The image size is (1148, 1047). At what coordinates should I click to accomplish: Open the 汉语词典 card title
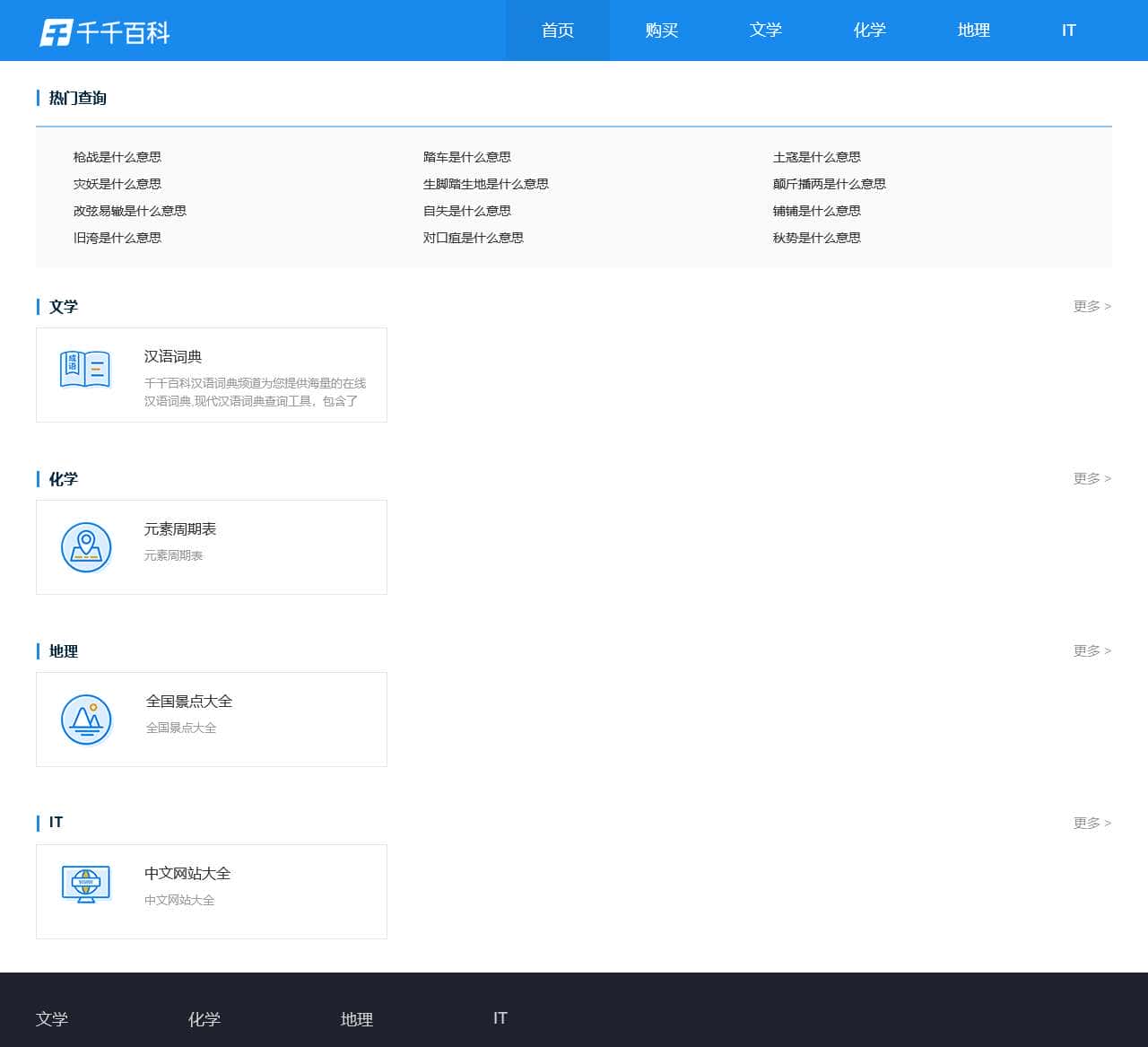[173, 357]
